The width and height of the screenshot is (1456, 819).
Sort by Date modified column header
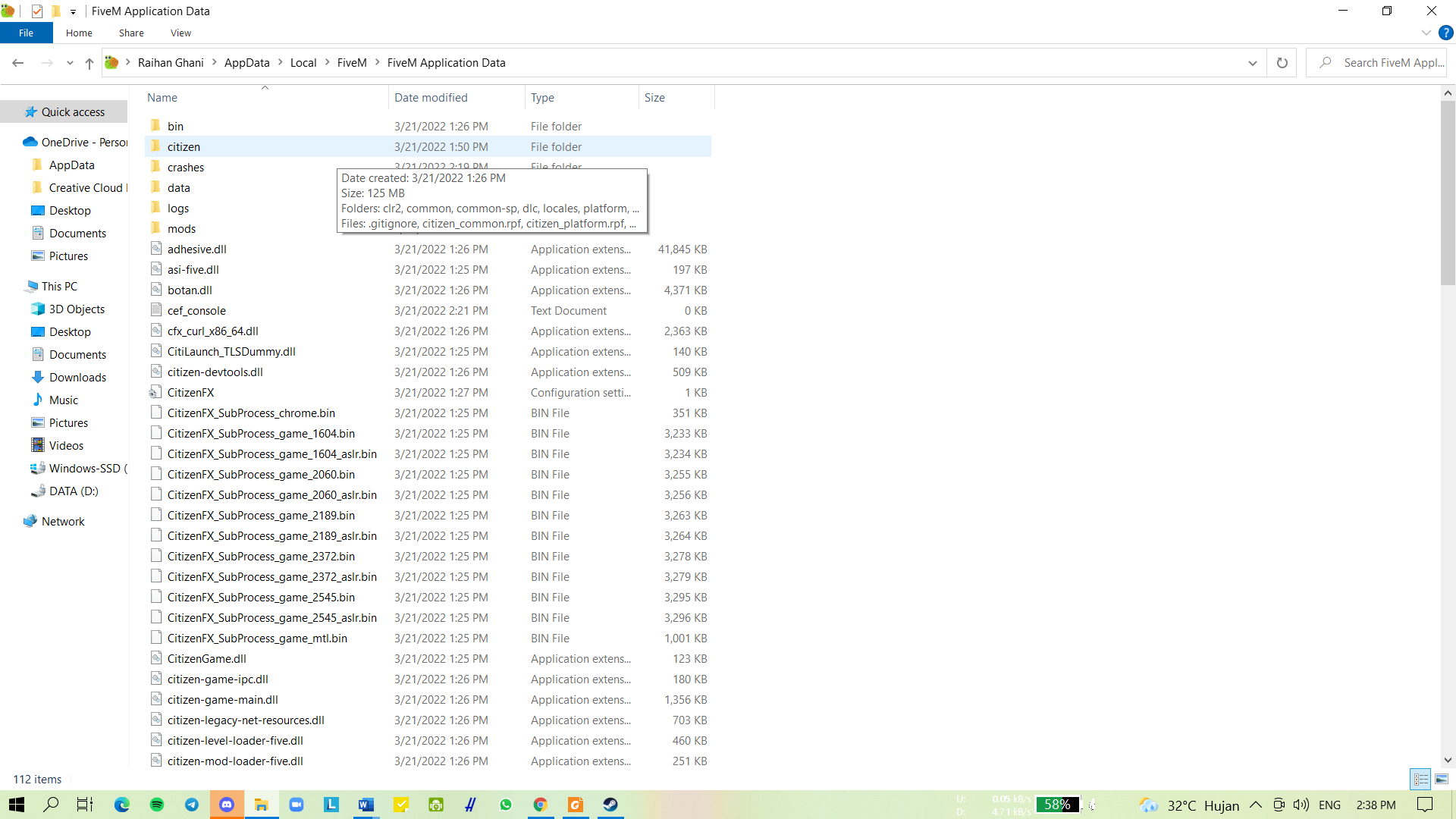[431, 98]
